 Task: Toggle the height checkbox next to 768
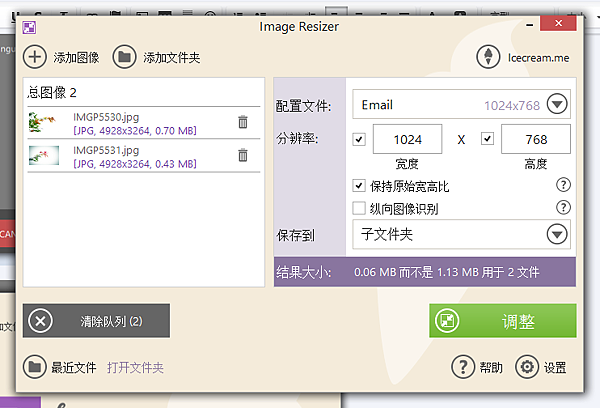488,139
